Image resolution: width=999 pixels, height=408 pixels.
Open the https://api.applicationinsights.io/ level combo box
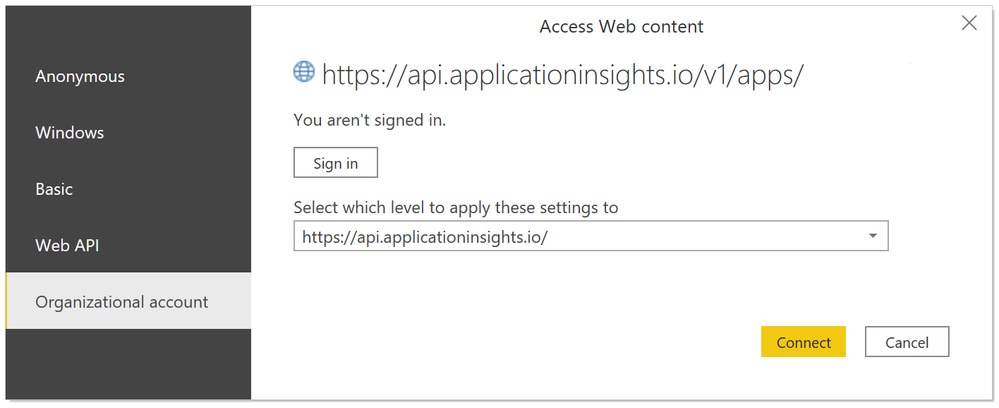coord(591,237)
